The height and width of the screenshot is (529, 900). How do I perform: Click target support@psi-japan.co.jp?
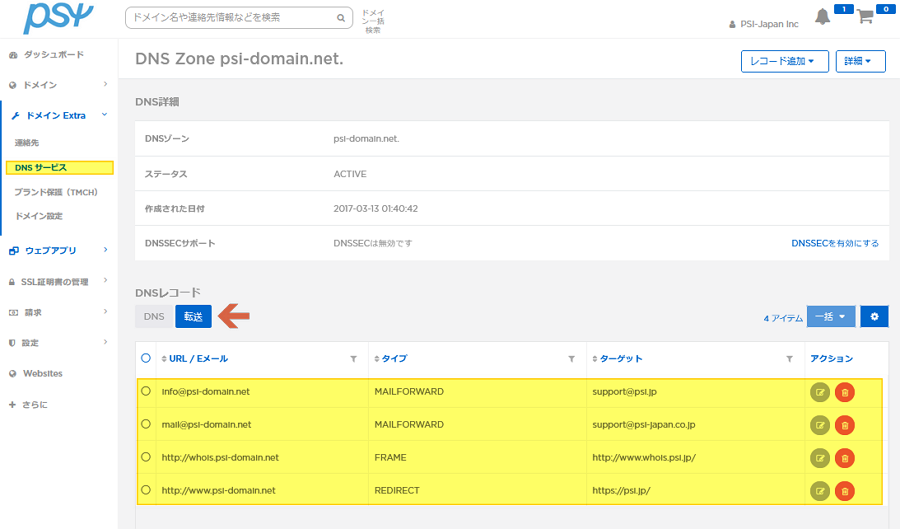point(643,425)
